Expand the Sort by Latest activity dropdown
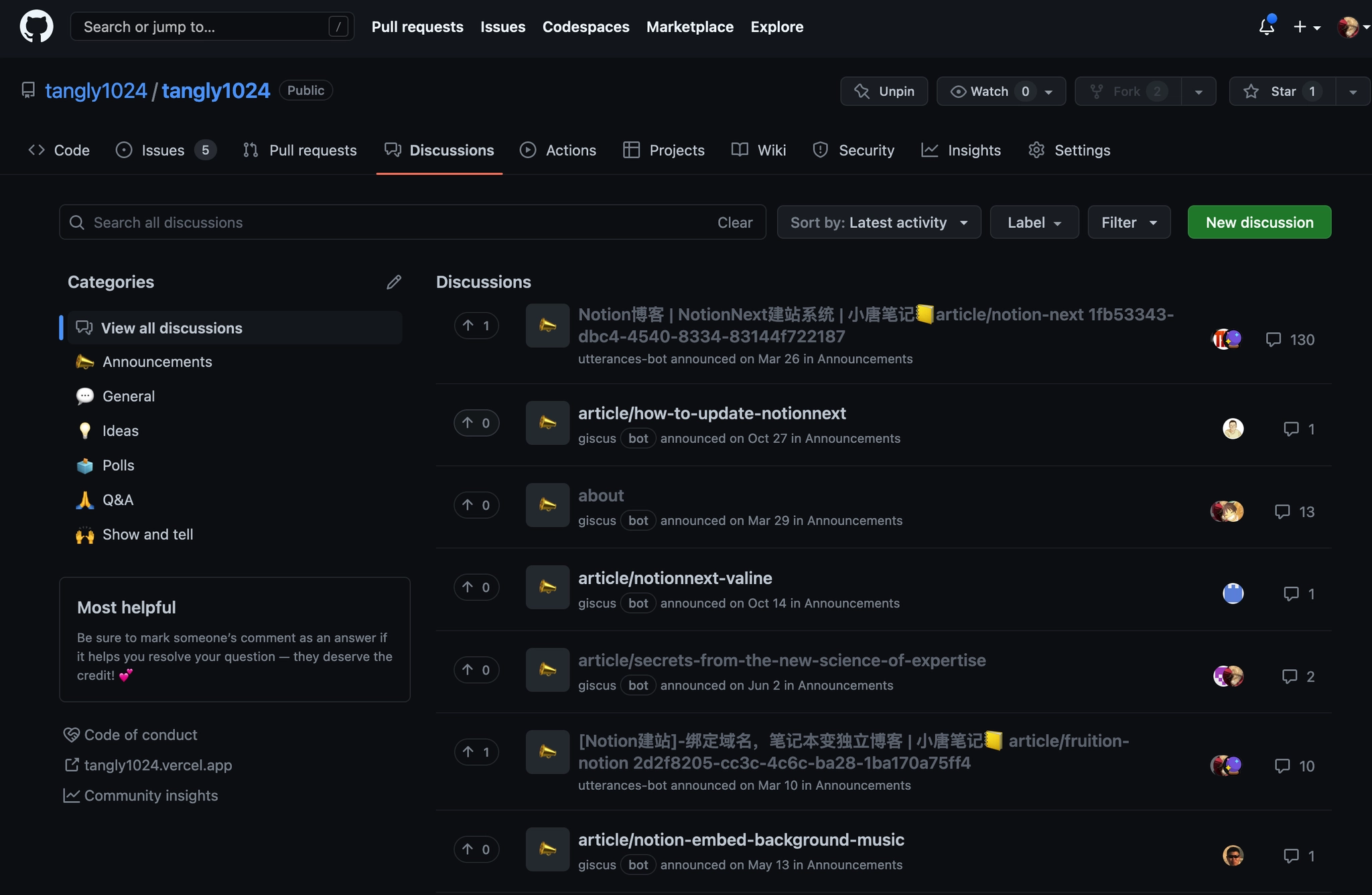The height and width of the screenshot is (895, 1372). tap(879, 222)
